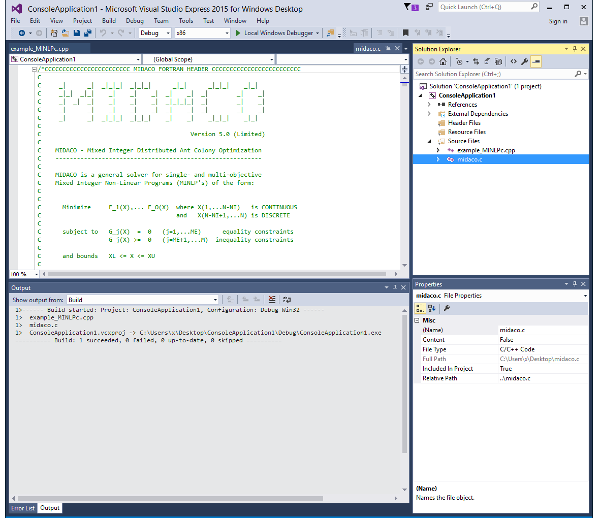Click the Show All Files icon
The height and width of the screenshot is (518, 600).
(x=498, y=62)
